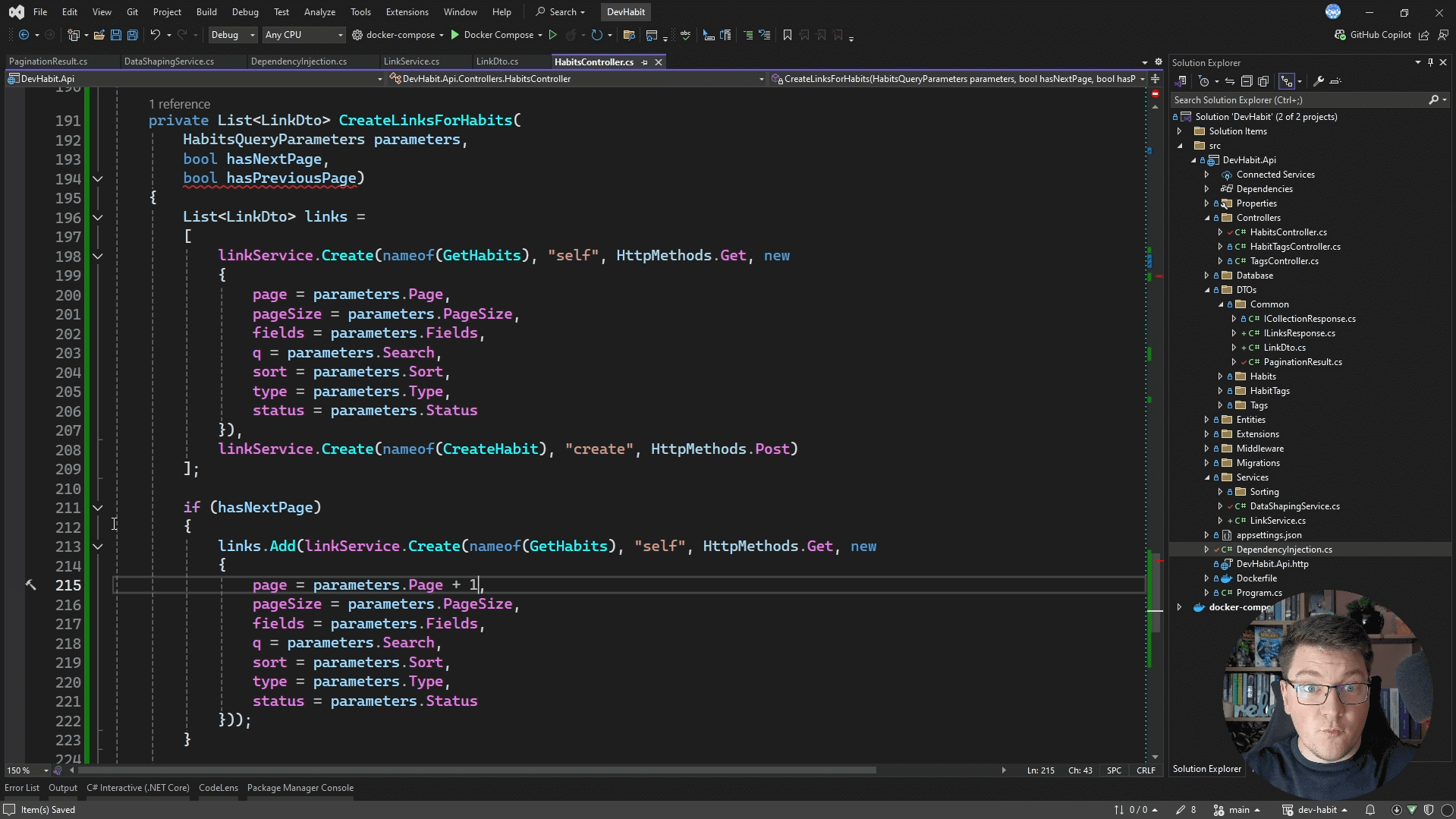Viewport: 1456px width, 819px height.
Task: Collapse All items in Solution Explorer
Action: coord(1247,81)
